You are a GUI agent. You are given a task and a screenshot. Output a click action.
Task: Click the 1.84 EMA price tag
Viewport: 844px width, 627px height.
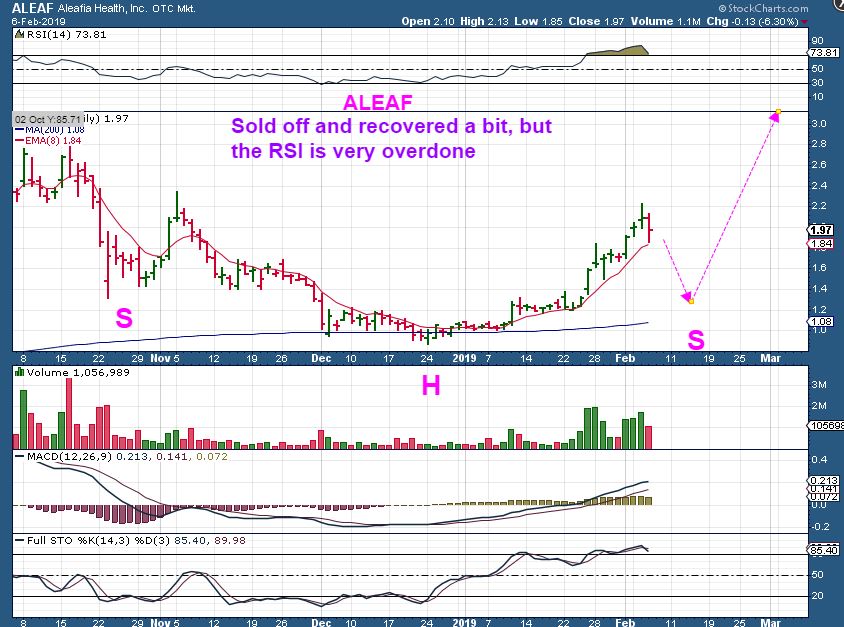coord(821,244)
